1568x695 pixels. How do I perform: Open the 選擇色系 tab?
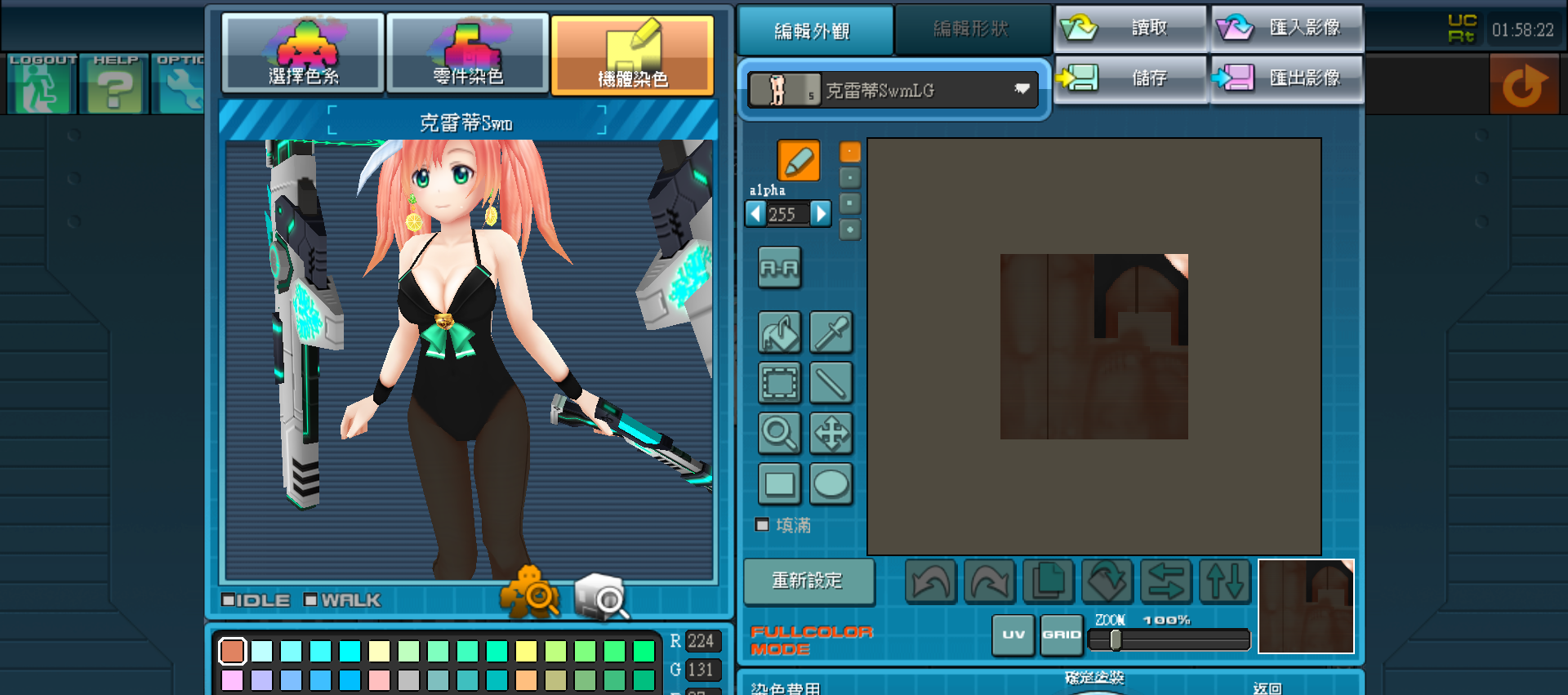pos(303,52)
